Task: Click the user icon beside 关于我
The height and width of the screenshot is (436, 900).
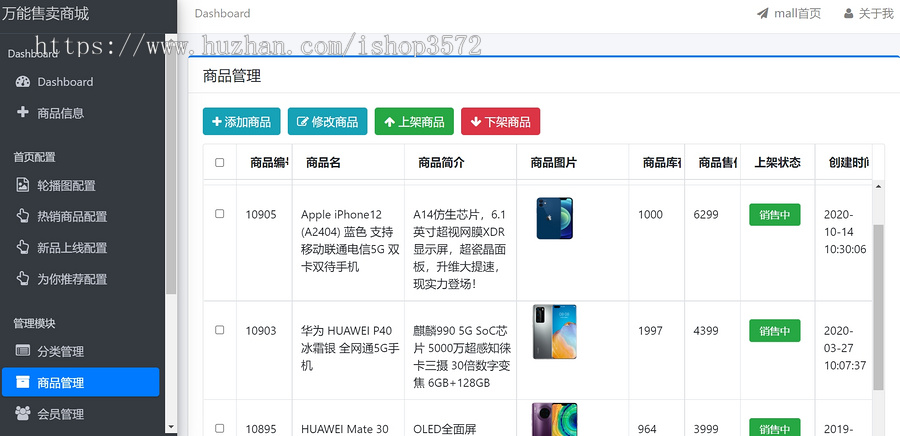Action: coord(848,14)
